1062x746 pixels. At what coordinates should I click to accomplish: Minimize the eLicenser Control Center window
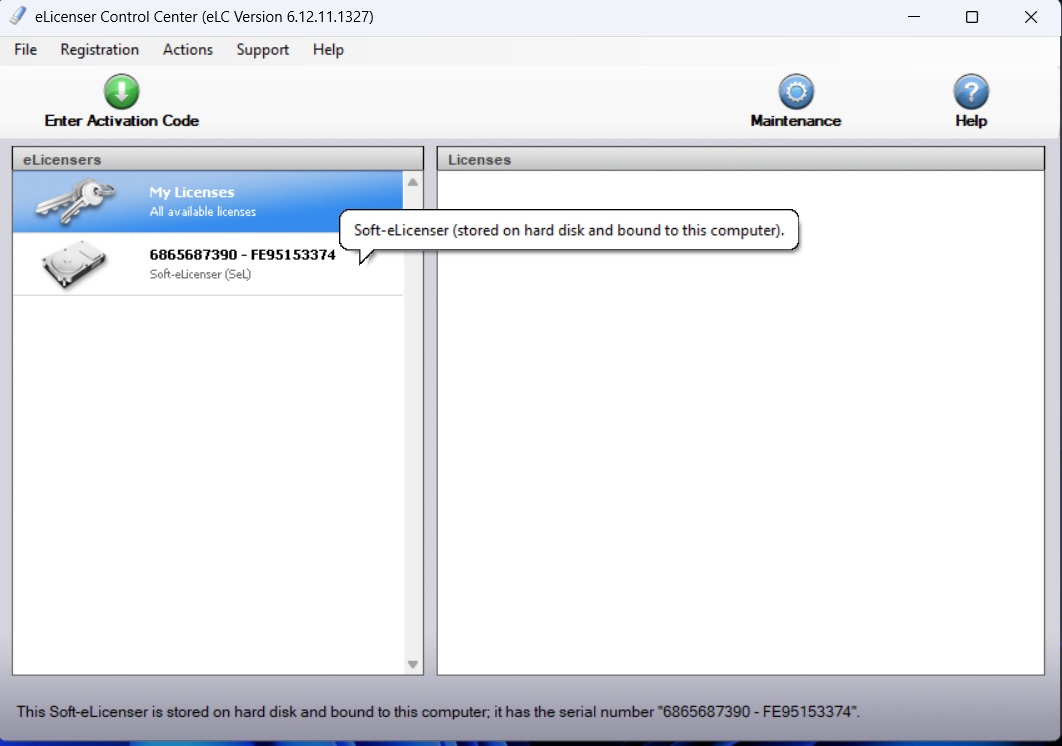click(x=914, y=17)
